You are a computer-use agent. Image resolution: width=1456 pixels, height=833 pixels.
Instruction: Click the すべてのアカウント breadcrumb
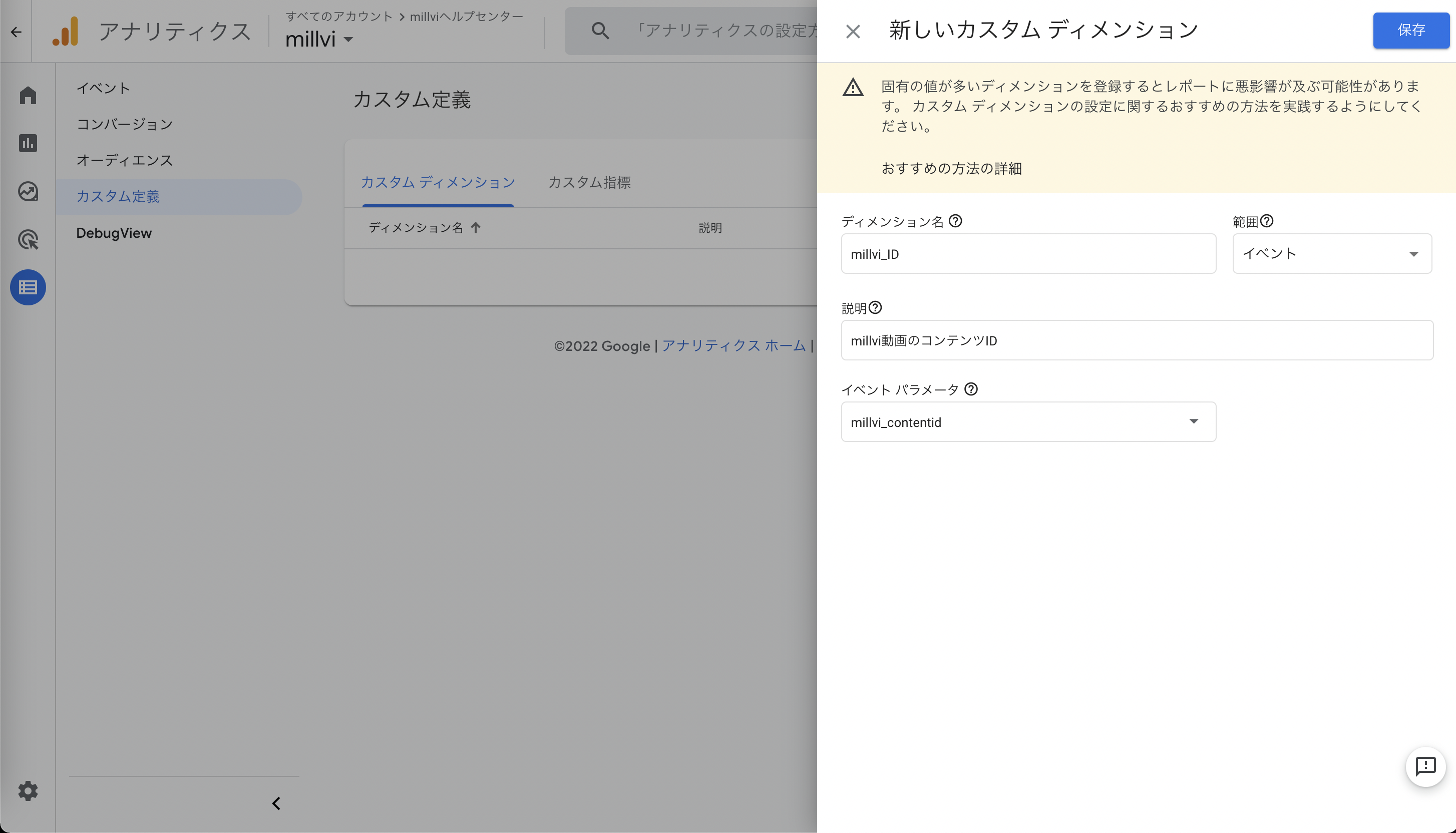[x=338, y=16]
